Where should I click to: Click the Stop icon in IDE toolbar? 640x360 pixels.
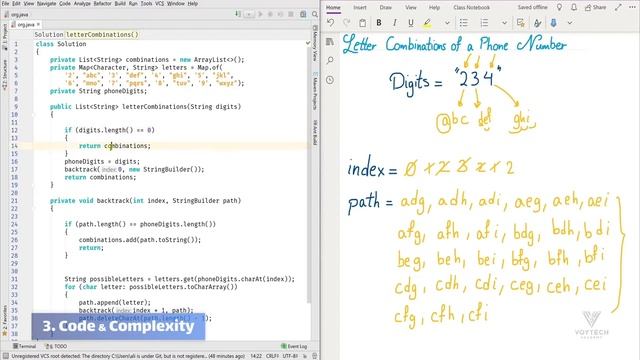[x=291, y=14]
